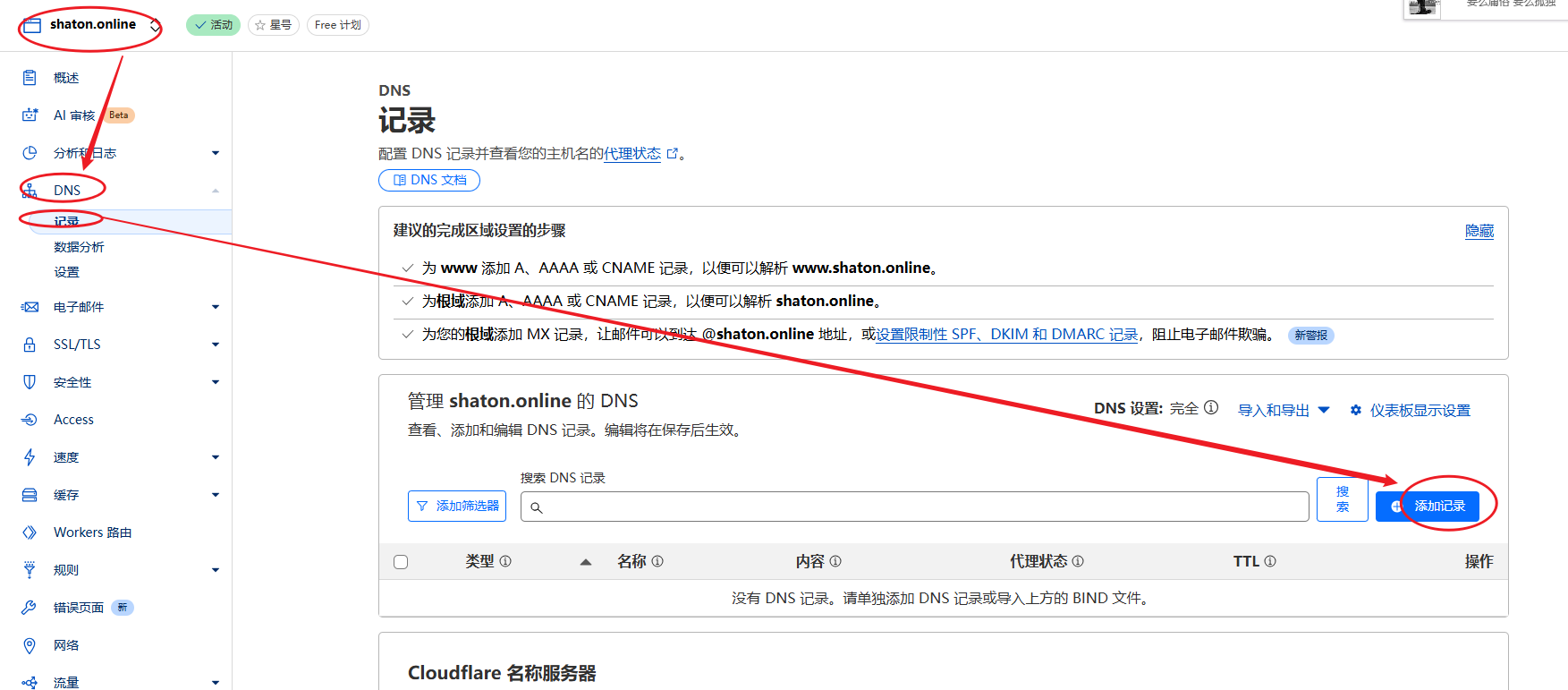The image size is (1568, 690).
Task: Click the 活动 status badge
Action: (213, 25)
